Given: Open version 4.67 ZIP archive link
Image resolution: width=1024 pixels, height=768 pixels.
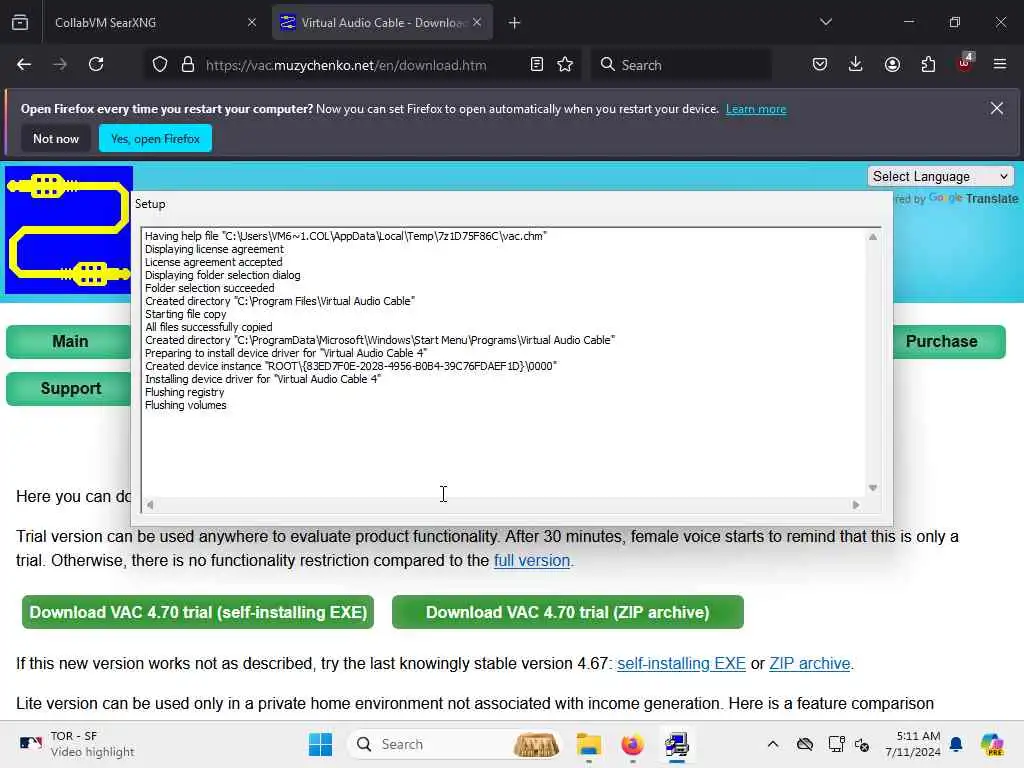Looking at the screenshot, I should (x=809, y=664).
